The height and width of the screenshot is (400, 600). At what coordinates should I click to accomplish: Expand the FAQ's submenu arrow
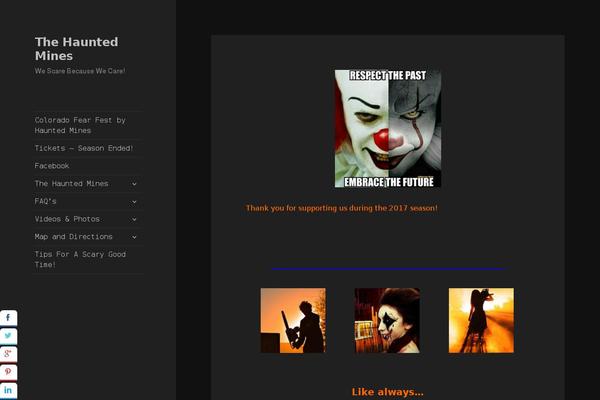coord(134,201)
